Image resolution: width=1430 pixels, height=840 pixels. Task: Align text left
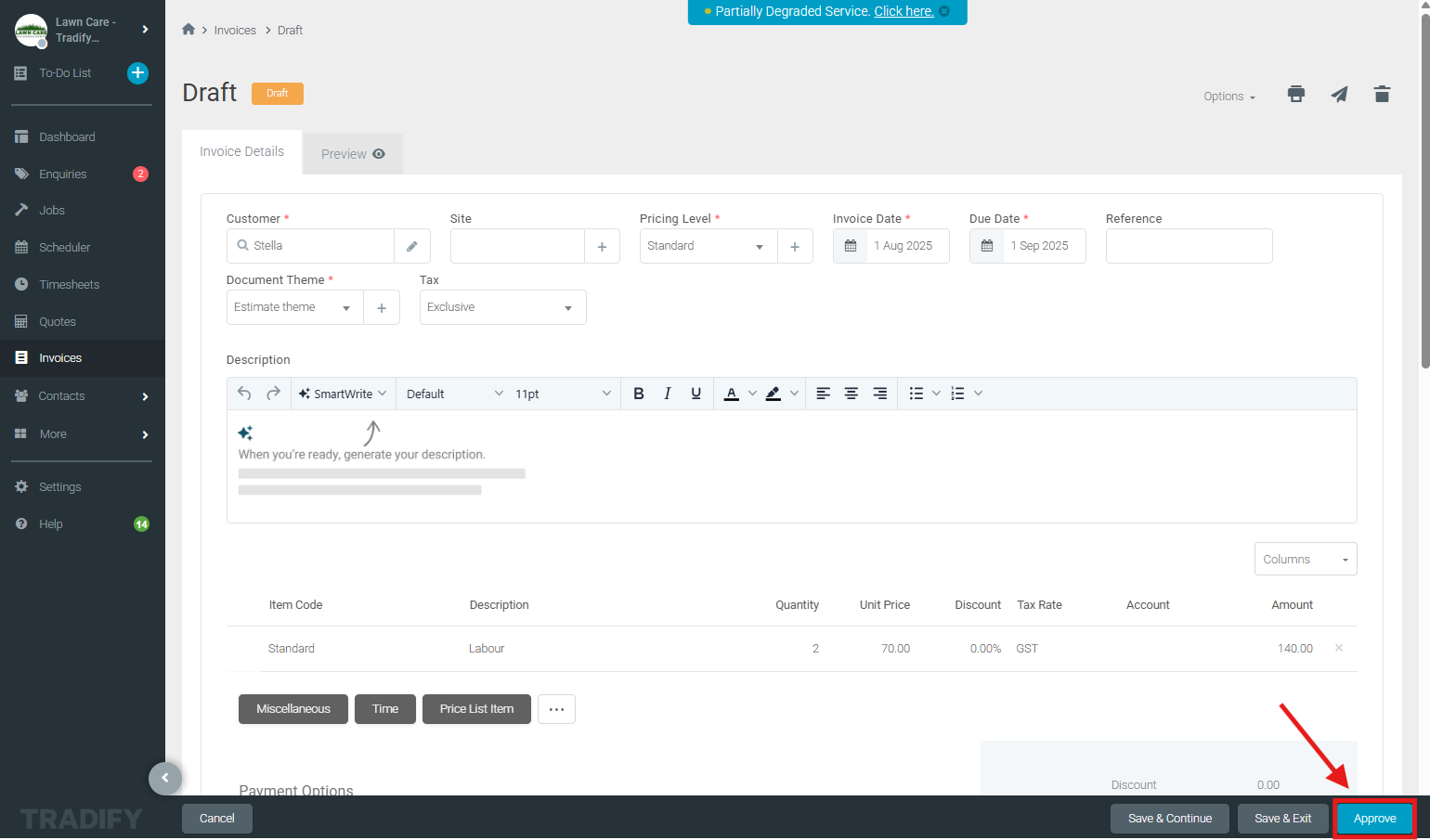click(823, 394)
